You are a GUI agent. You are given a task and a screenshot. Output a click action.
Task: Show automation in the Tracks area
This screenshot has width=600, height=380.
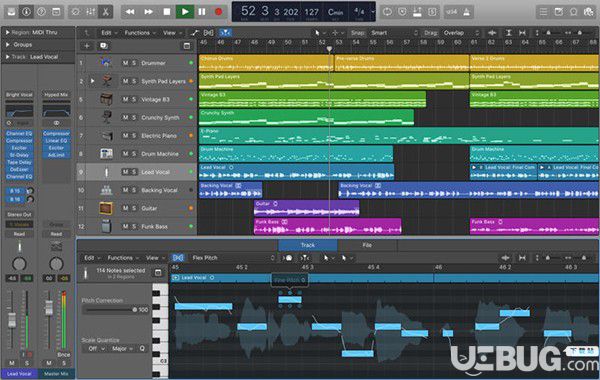(194, 33)
